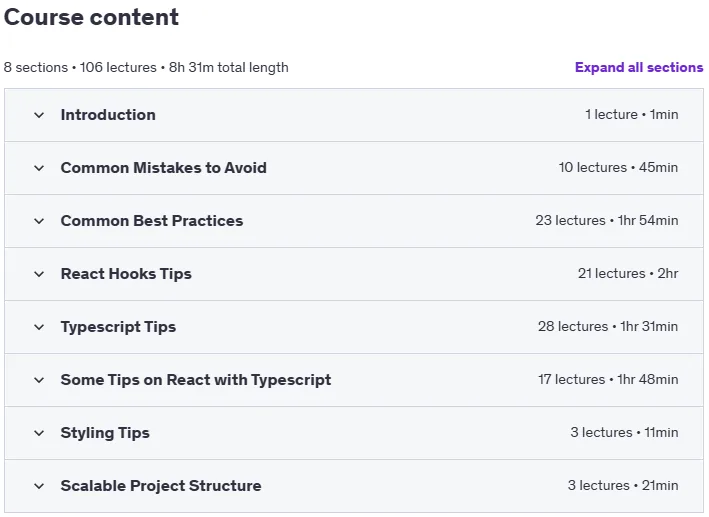The height and width of the screenshot is (517, 709).
Task: Select Common Best Practices section title
Action: click(x=152, y=221)
